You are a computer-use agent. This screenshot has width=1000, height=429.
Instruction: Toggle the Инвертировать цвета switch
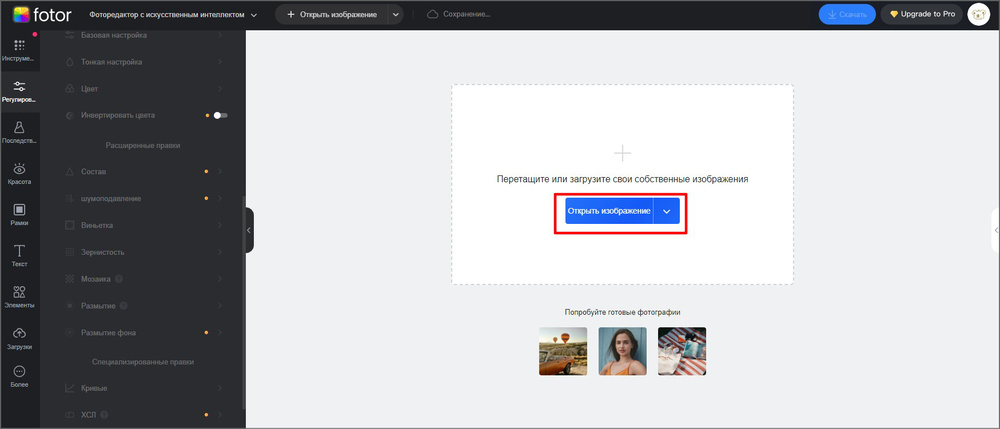click(220, 115)
